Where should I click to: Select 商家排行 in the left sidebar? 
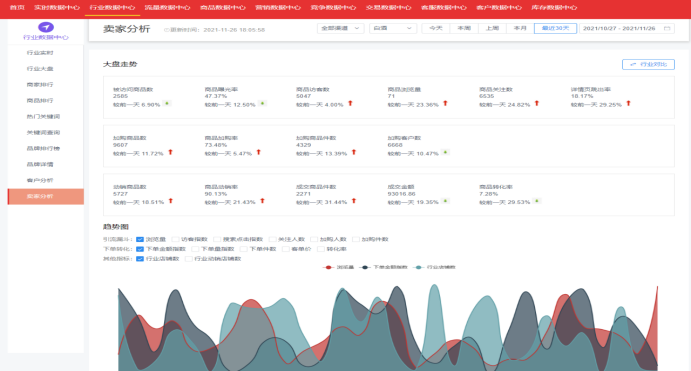point(40,85)
